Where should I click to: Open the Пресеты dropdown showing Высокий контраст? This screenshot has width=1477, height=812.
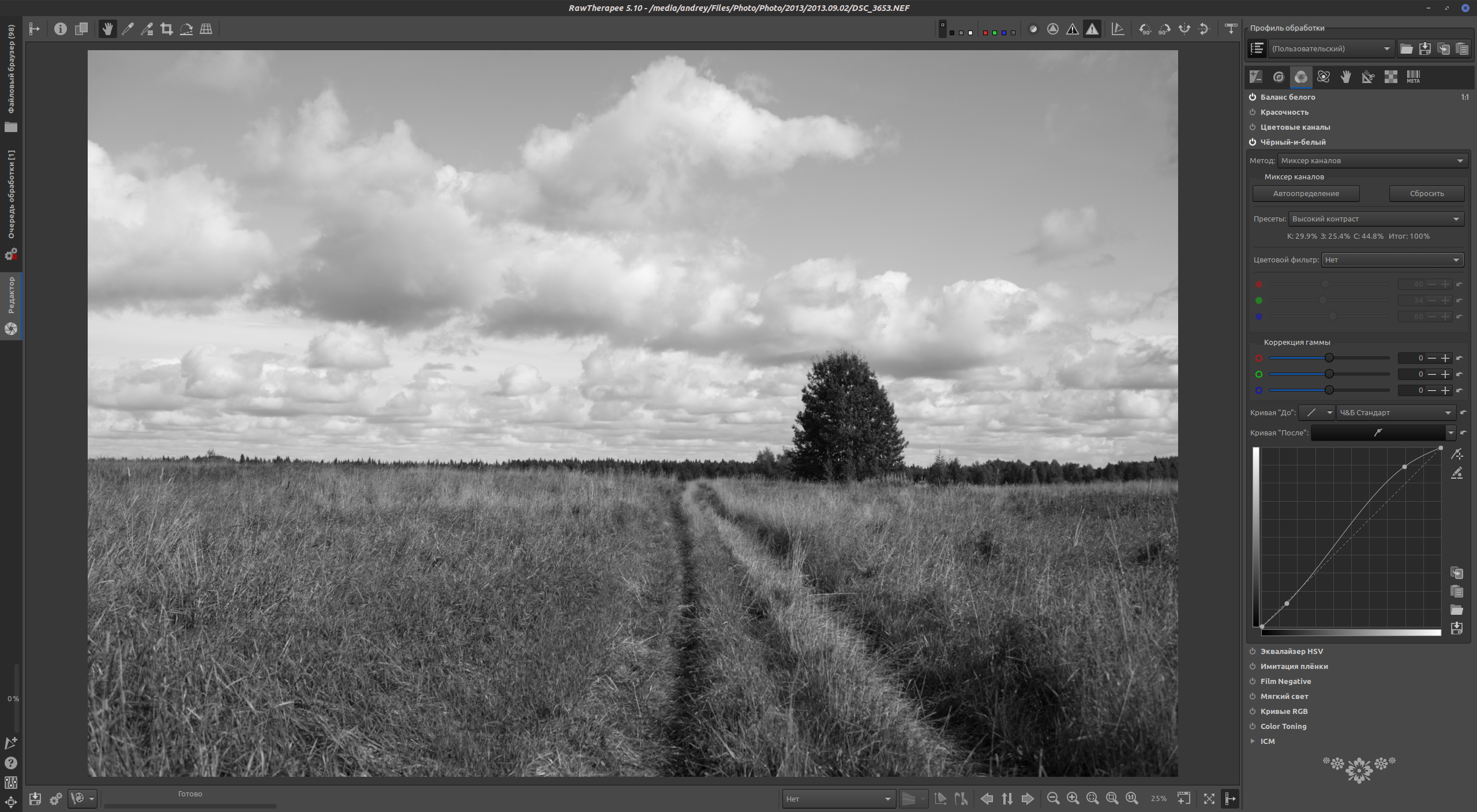point(1376,219)
